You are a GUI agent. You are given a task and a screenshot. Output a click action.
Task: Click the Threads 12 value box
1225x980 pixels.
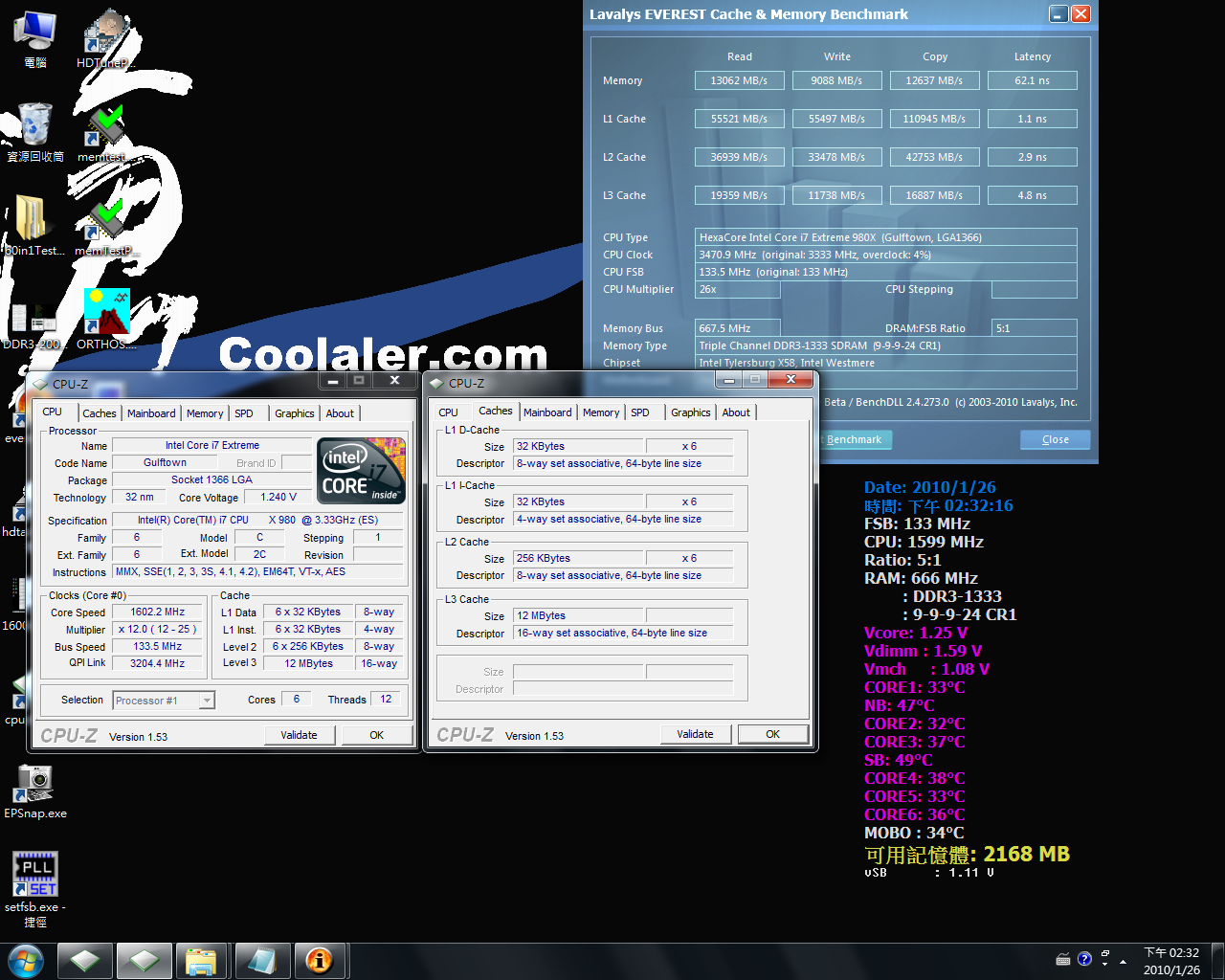(387, 700)
